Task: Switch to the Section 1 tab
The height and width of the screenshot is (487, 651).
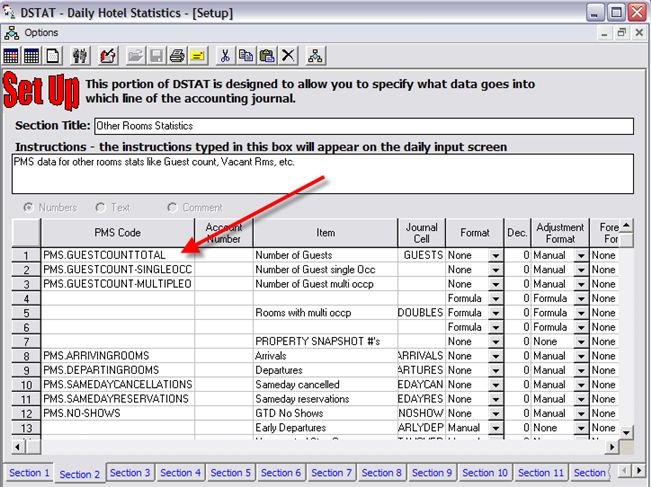Action: click(29, 472)
